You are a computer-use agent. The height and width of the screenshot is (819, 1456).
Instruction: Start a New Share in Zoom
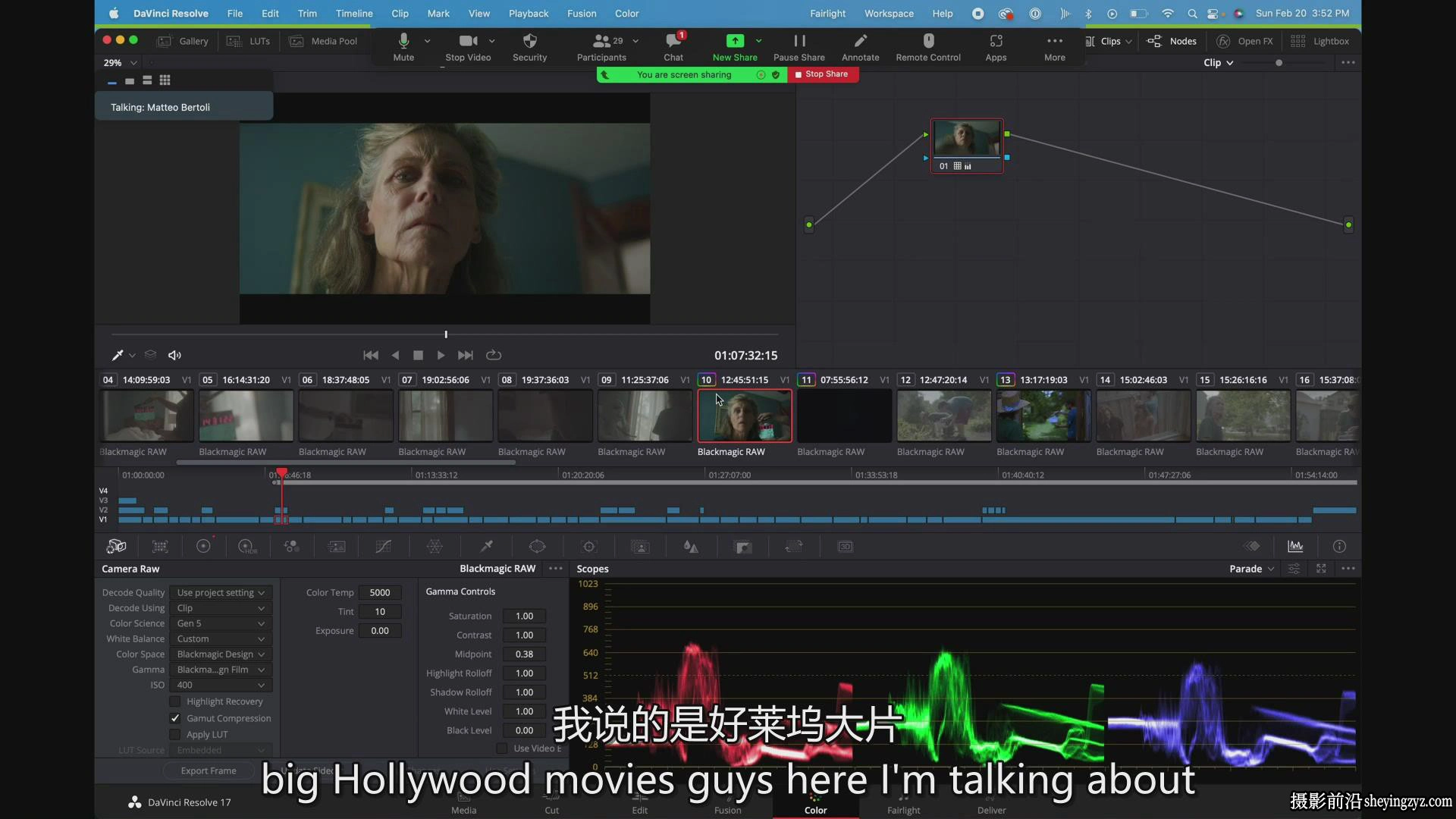pos(735,47)
